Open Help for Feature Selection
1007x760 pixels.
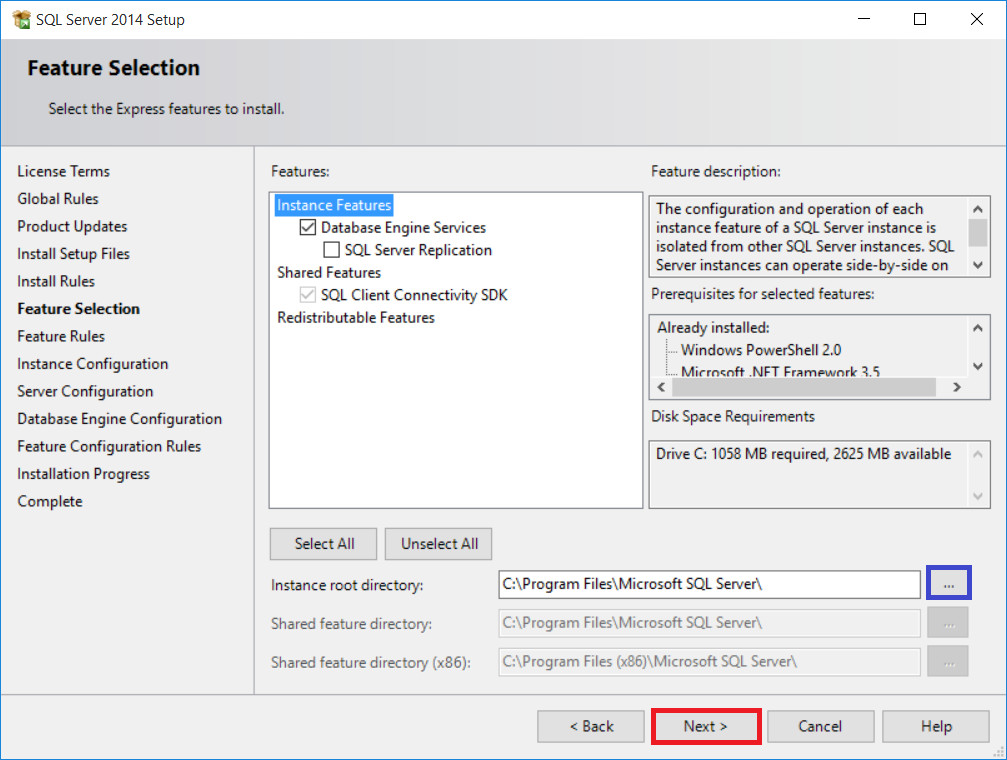click(x=936, y=727)
